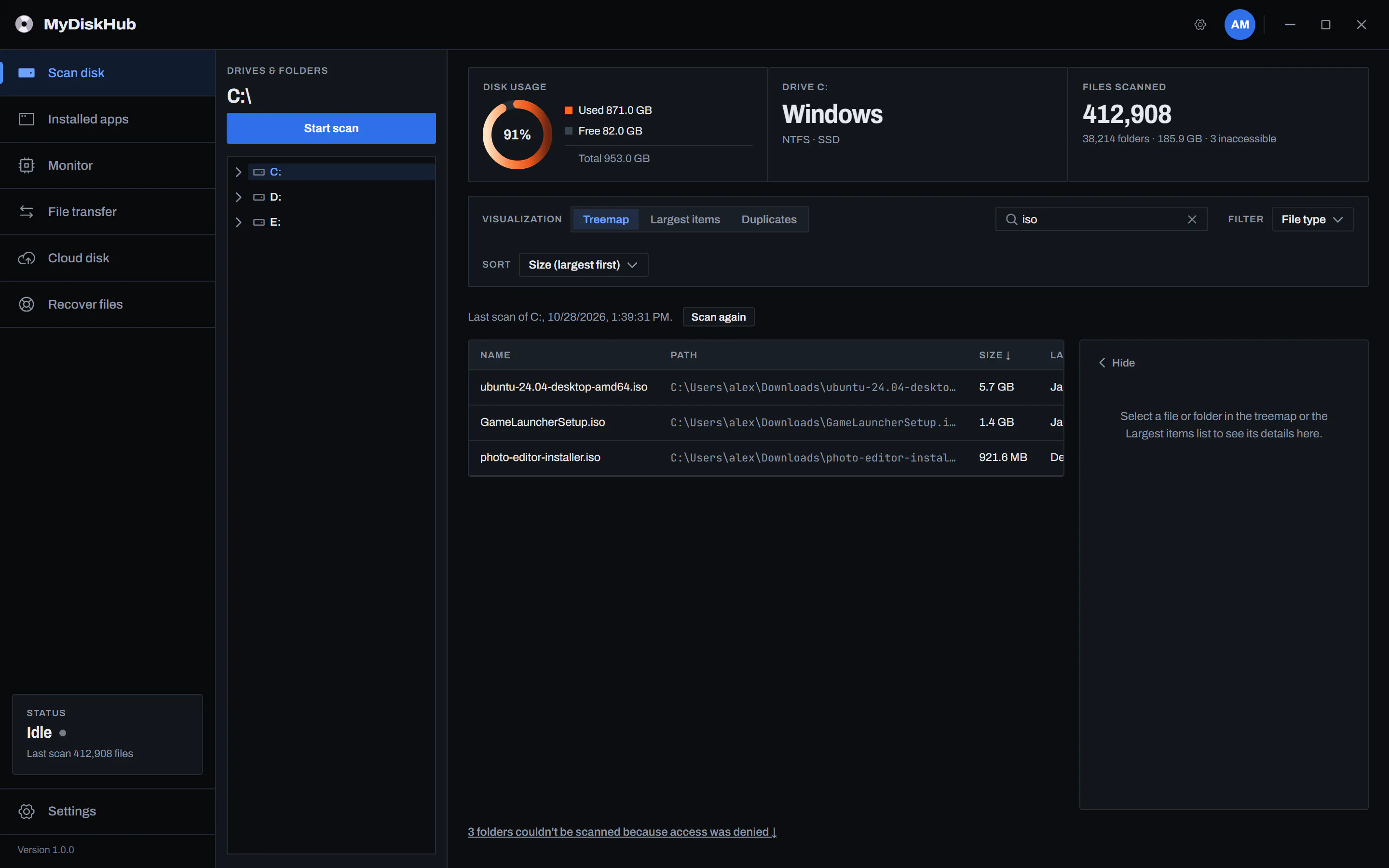Click the Size column sort arrow
This screenshot has height=868, width=1389.
[x=1008, y=355]
